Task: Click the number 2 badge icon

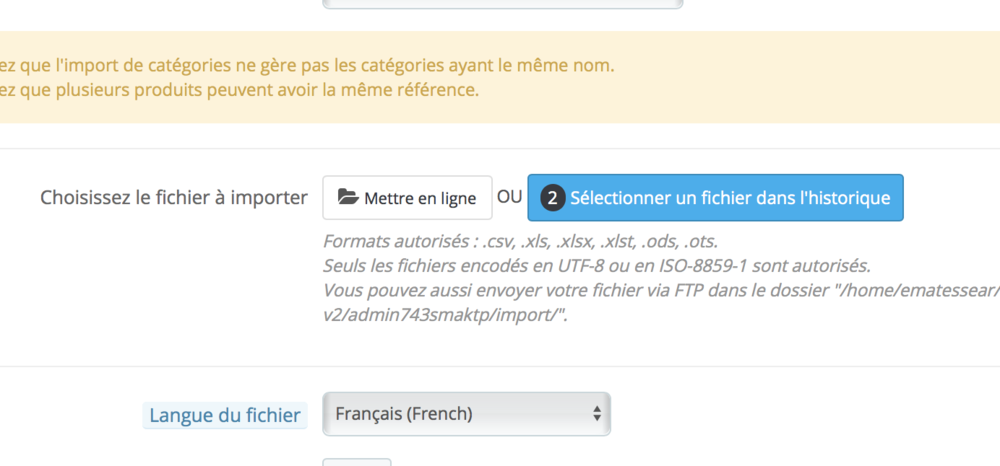Action: coord(553,198)
